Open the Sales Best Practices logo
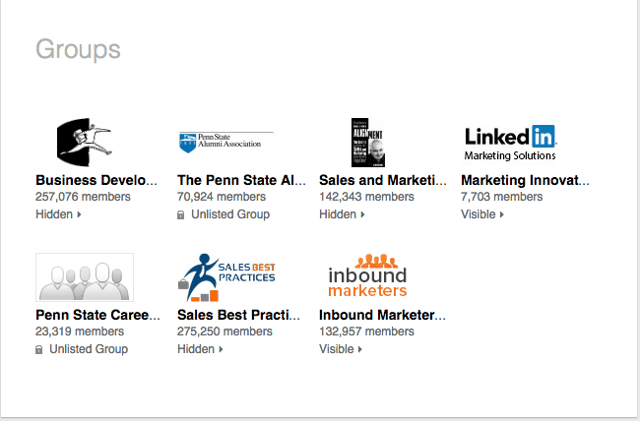The height and width of the screenshot is (421, 640). click(x=226, y=277)
